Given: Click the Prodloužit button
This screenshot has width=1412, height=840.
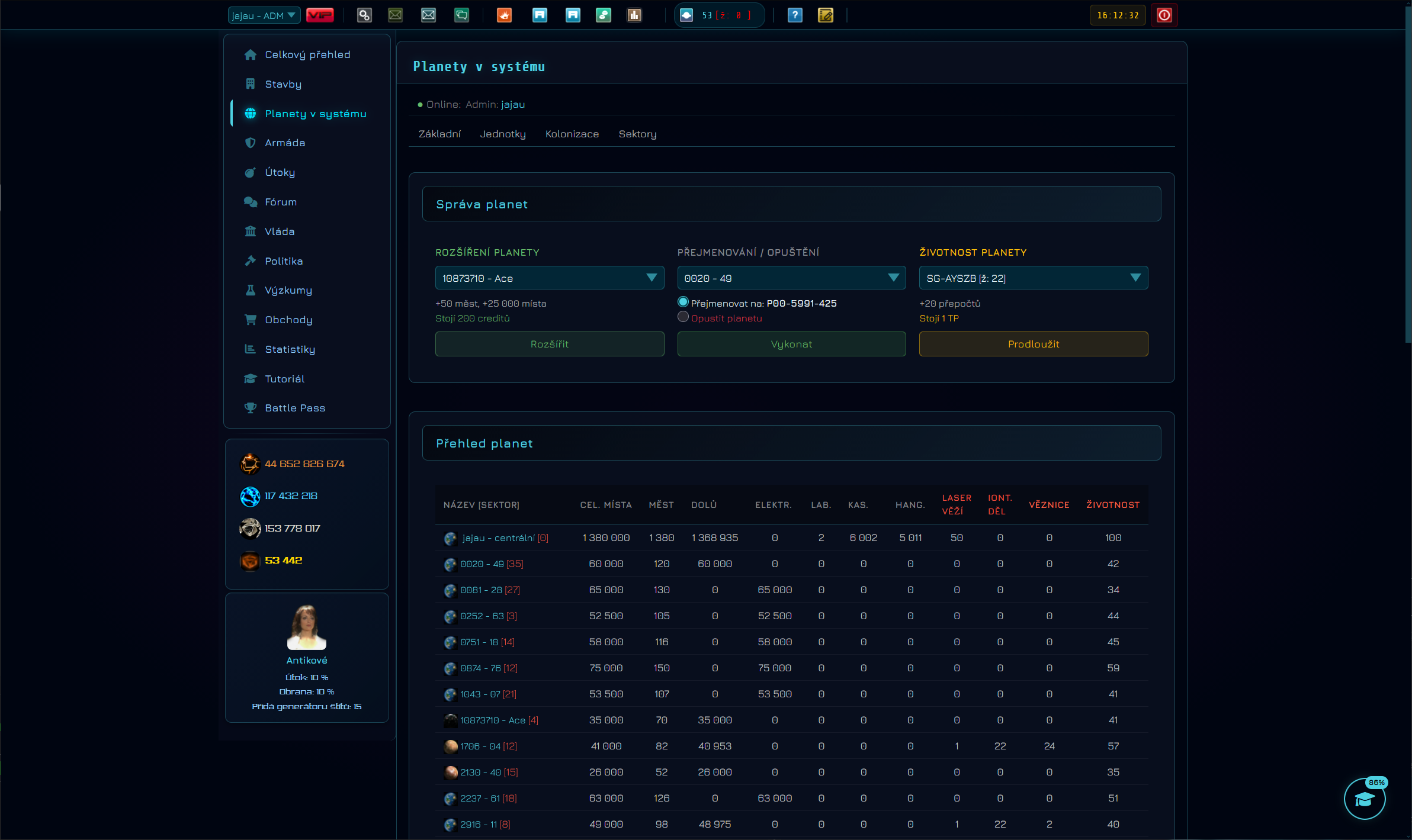Looking at the screenshot, I should pyautogui.click(x=1034, y=344).
